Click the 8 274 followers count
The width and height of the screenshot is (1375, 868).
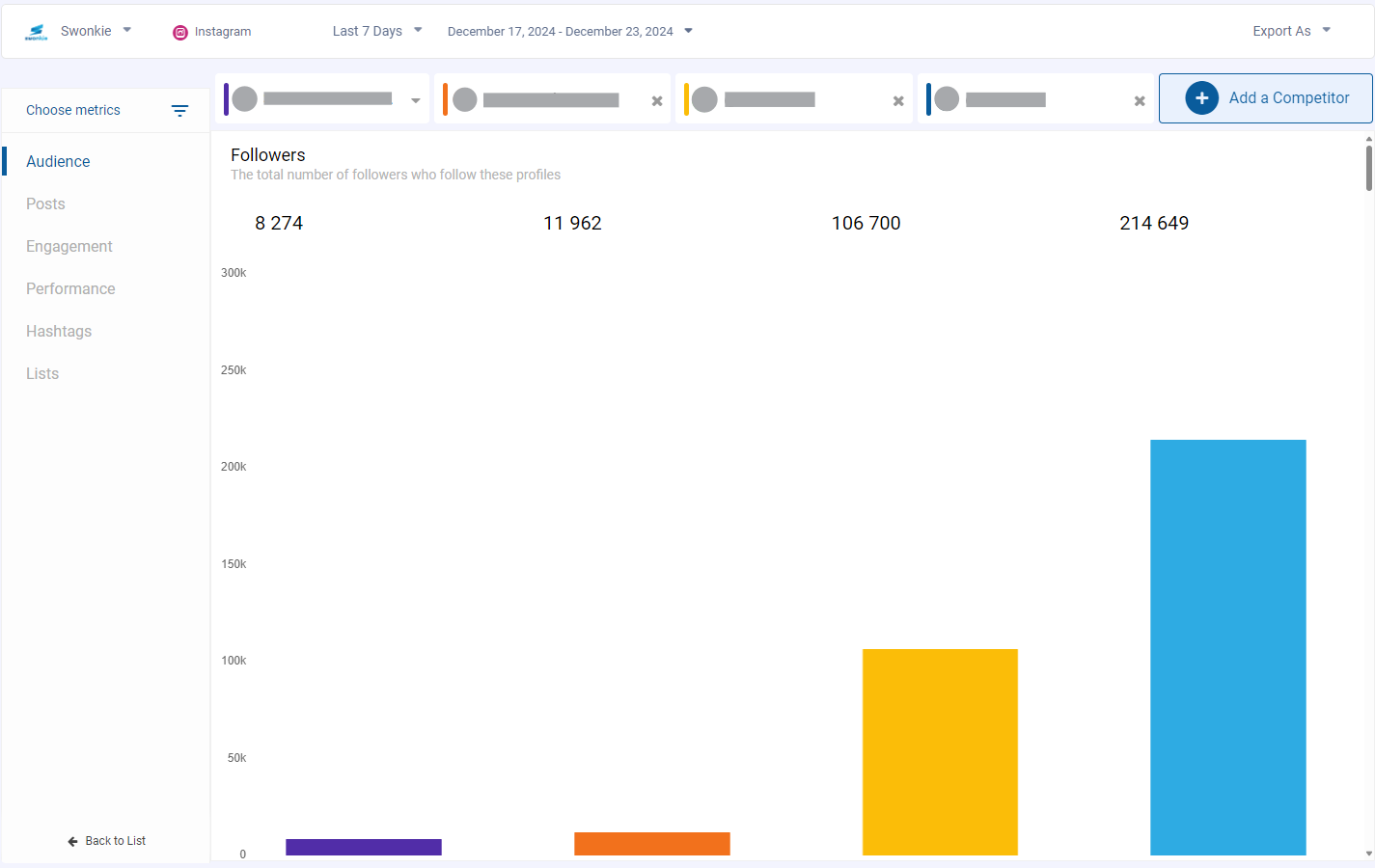click(x=279, y=223)
